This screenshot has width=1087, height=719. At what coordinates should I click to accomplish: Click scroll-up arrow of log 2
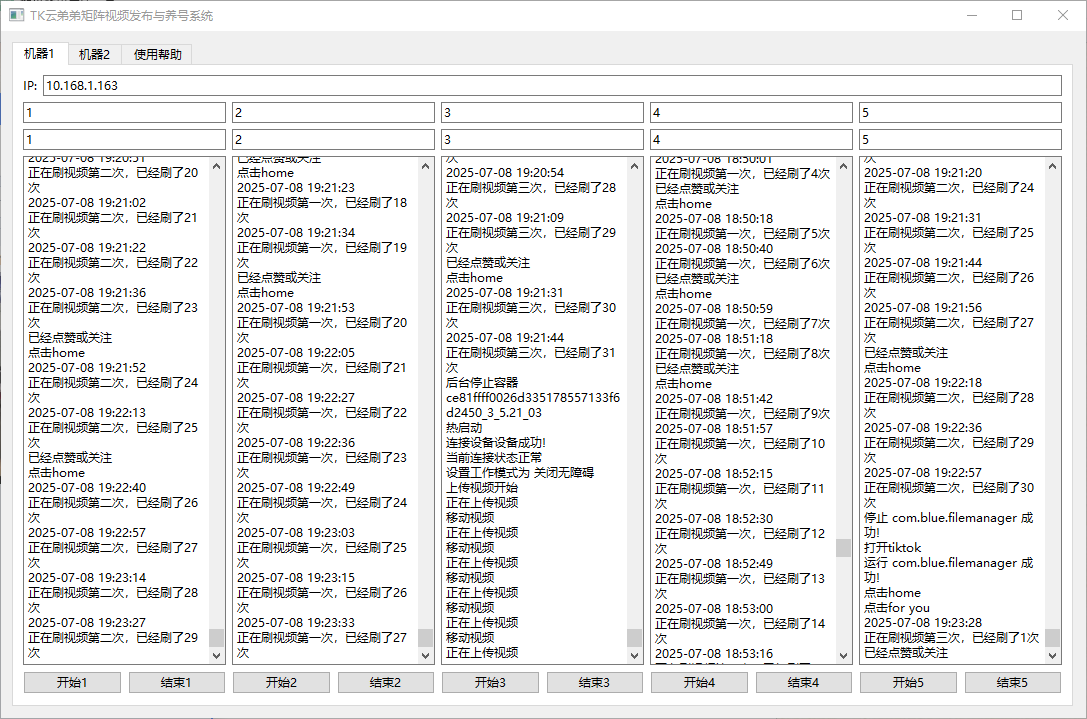coord(426,166)
